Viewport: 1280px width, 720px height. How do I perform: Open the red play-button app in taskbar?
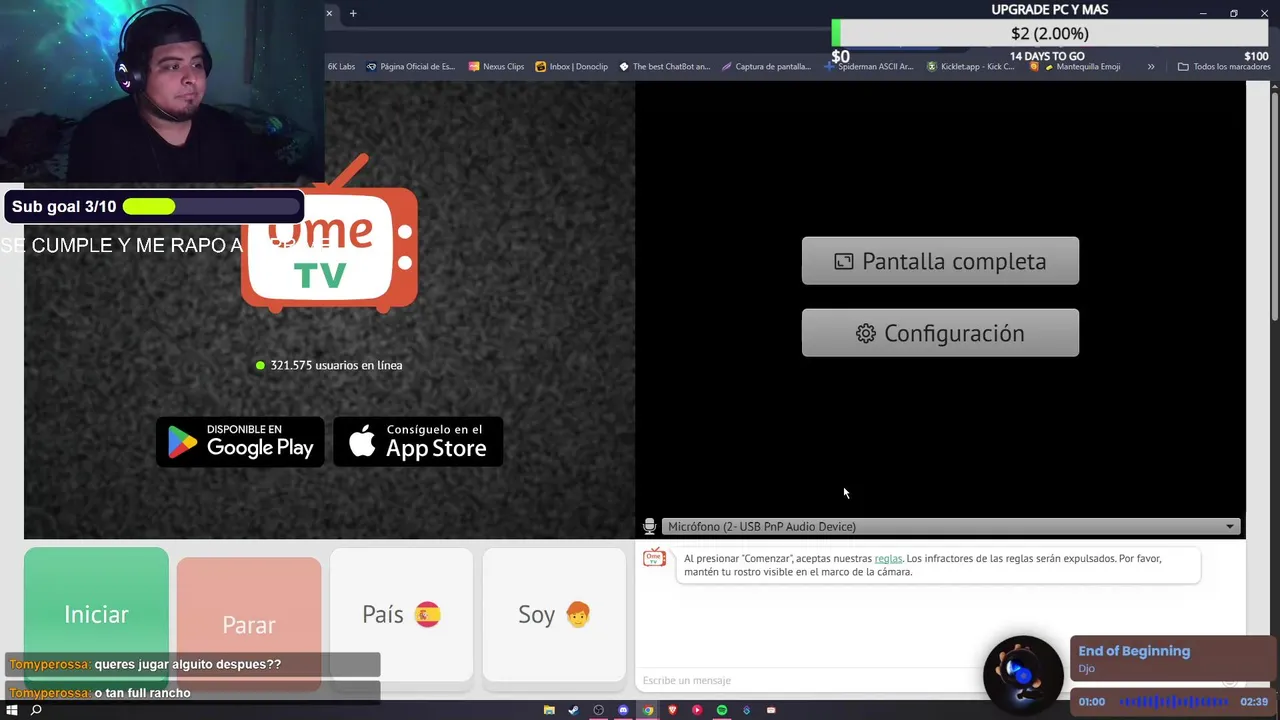click(697, 710)
